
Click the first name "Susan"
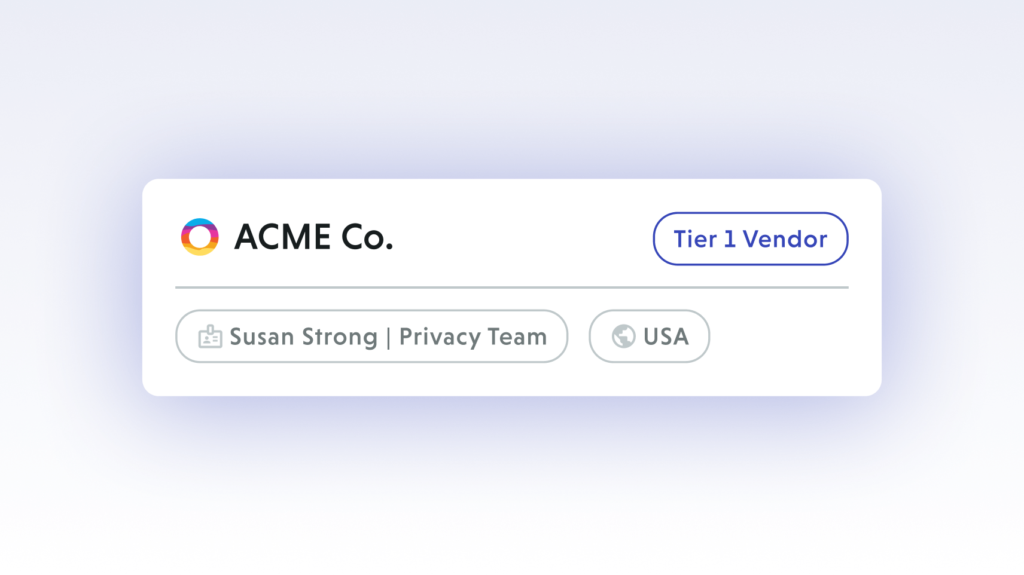coord(261,337)
